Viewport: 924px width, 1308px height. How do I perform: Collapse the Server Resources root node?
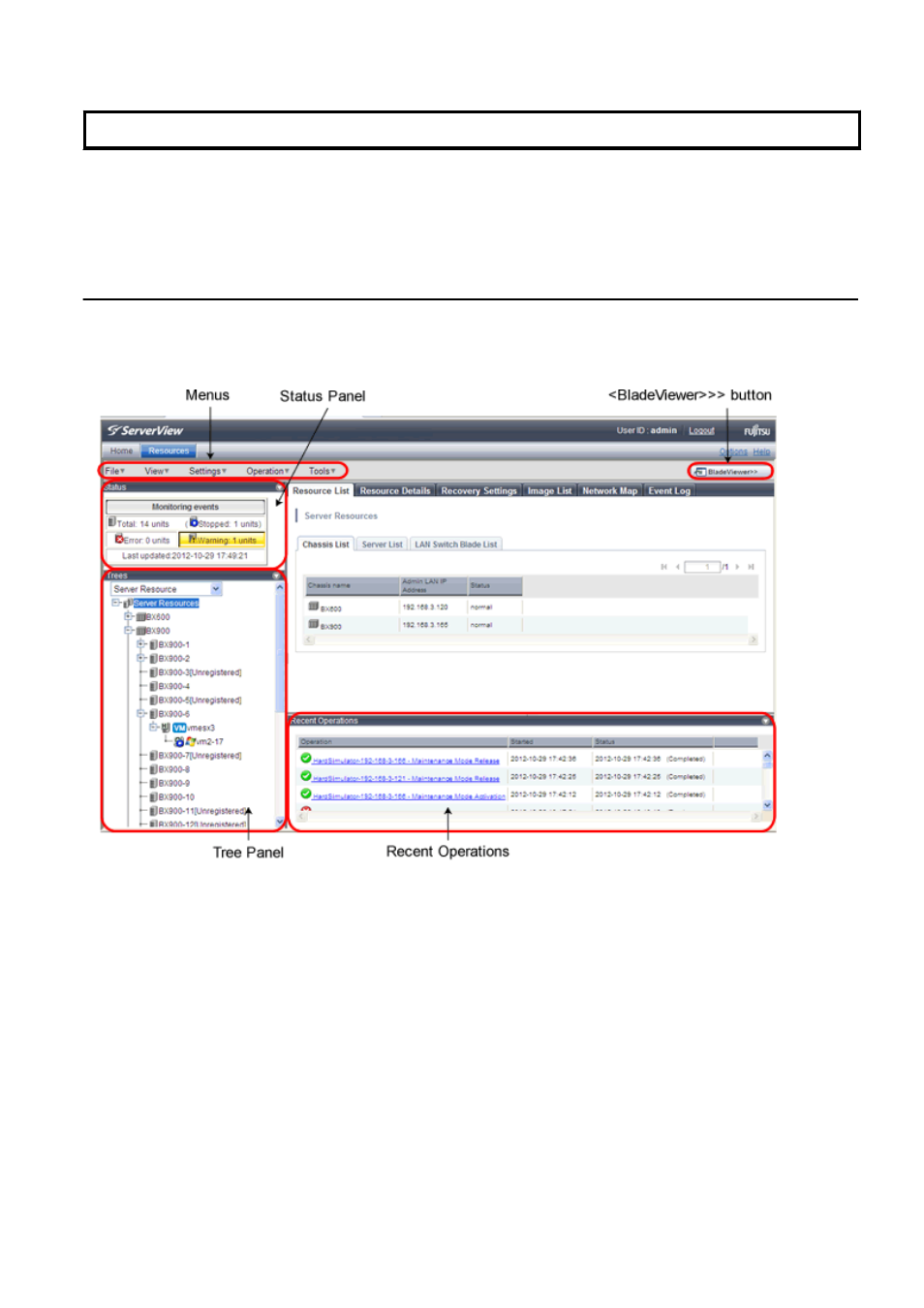point(116,603)
